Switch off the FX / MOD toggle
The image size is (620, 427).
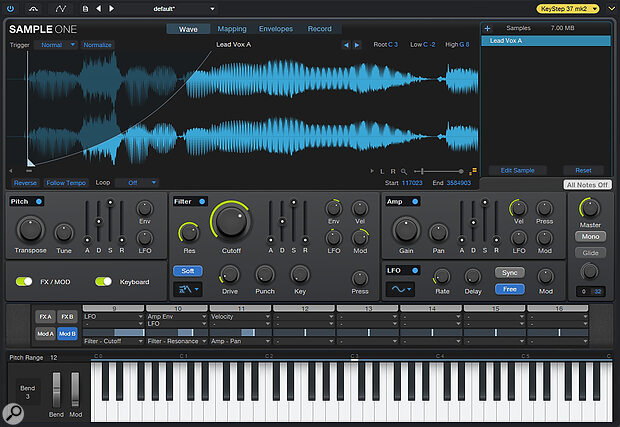24,282
